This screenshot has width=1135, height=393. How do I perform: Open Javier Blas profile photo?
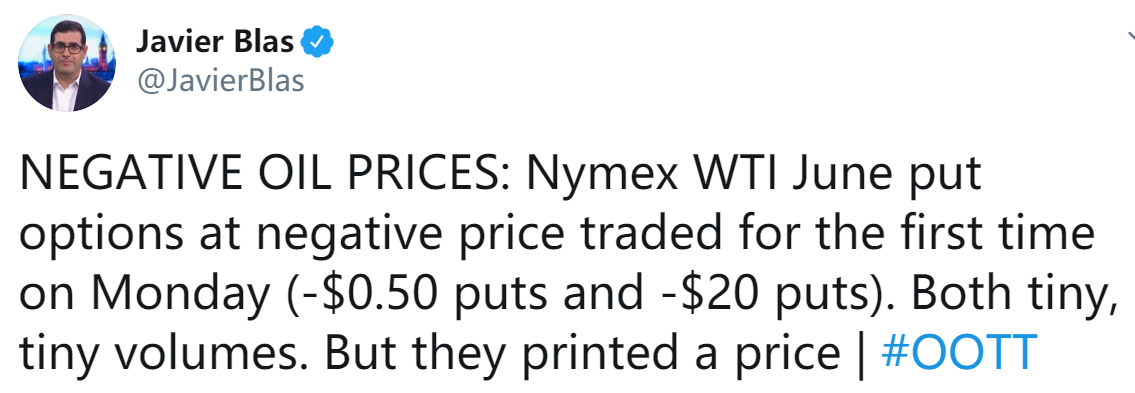click(66, 63)
